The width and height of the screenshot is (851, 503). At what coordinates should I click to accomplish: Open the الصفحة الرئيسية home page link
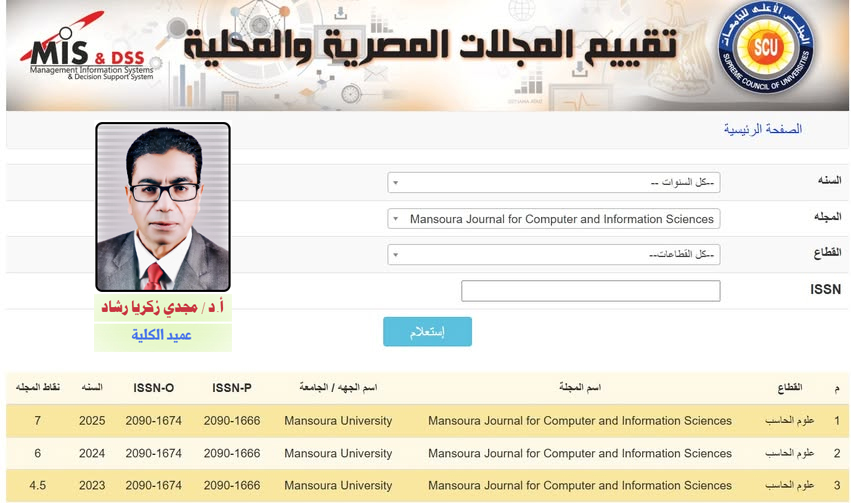coord(763,129)
